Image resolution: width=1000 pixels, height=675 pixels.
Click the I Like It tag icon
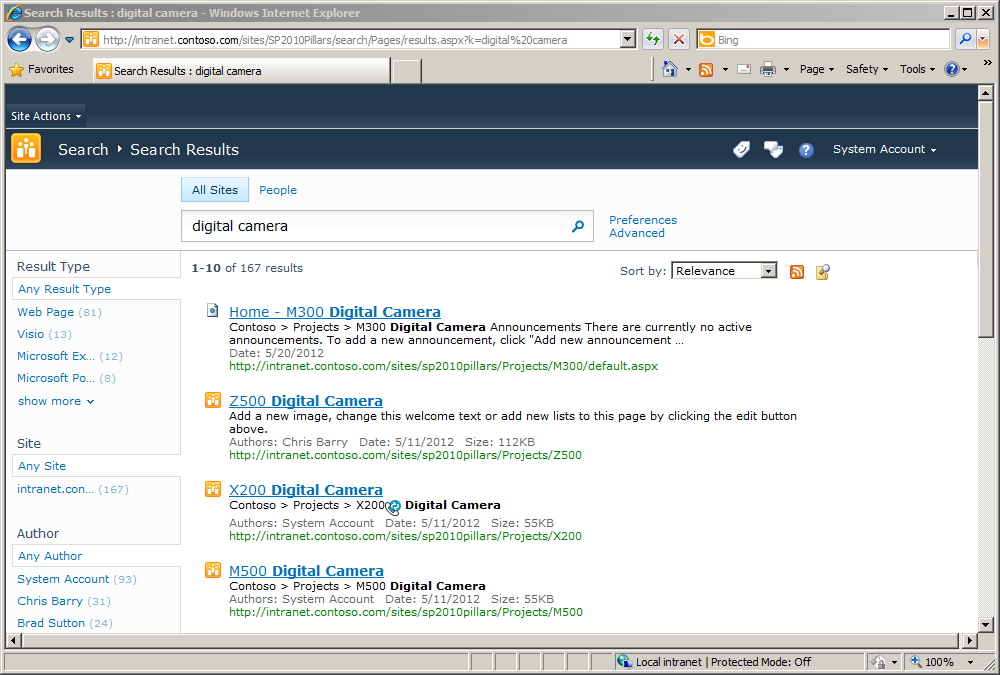(x=741, y=149)
